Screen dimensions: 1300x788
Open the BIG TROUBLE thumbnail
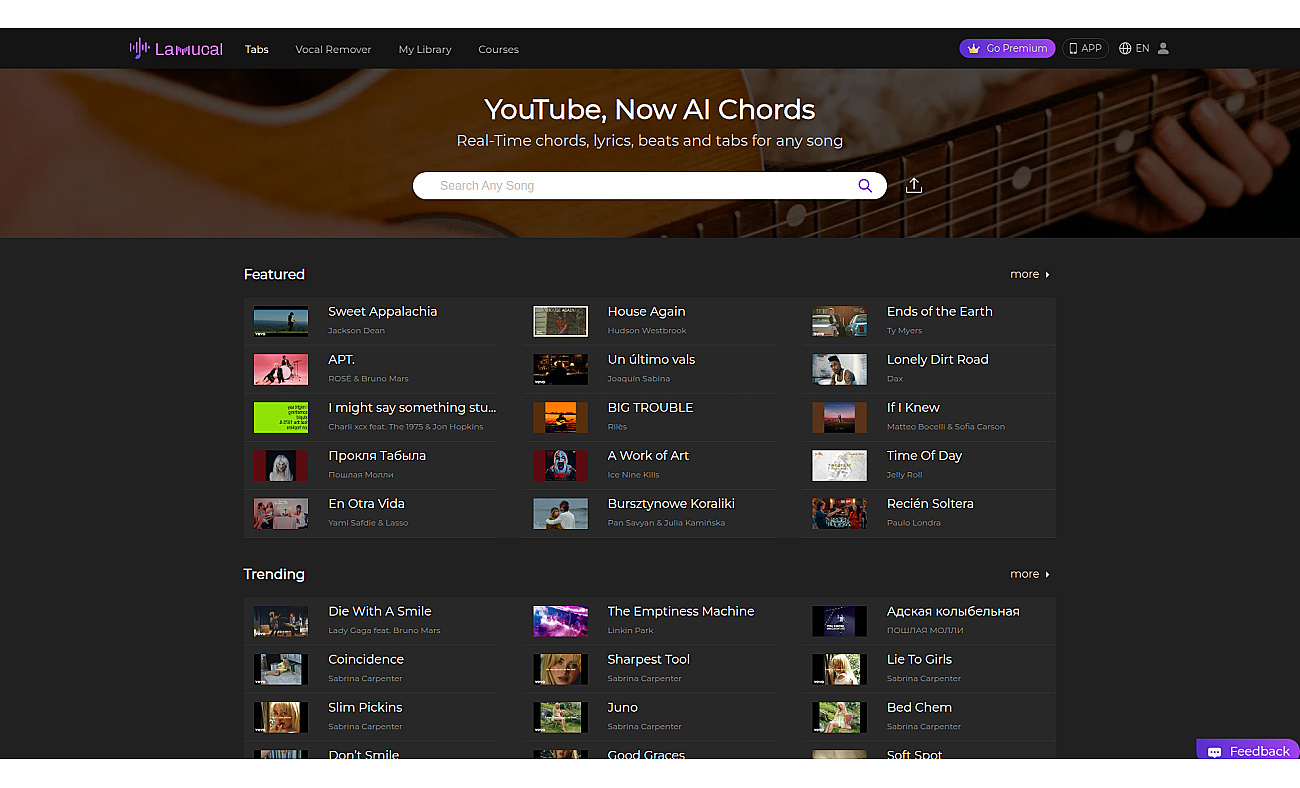560,417
